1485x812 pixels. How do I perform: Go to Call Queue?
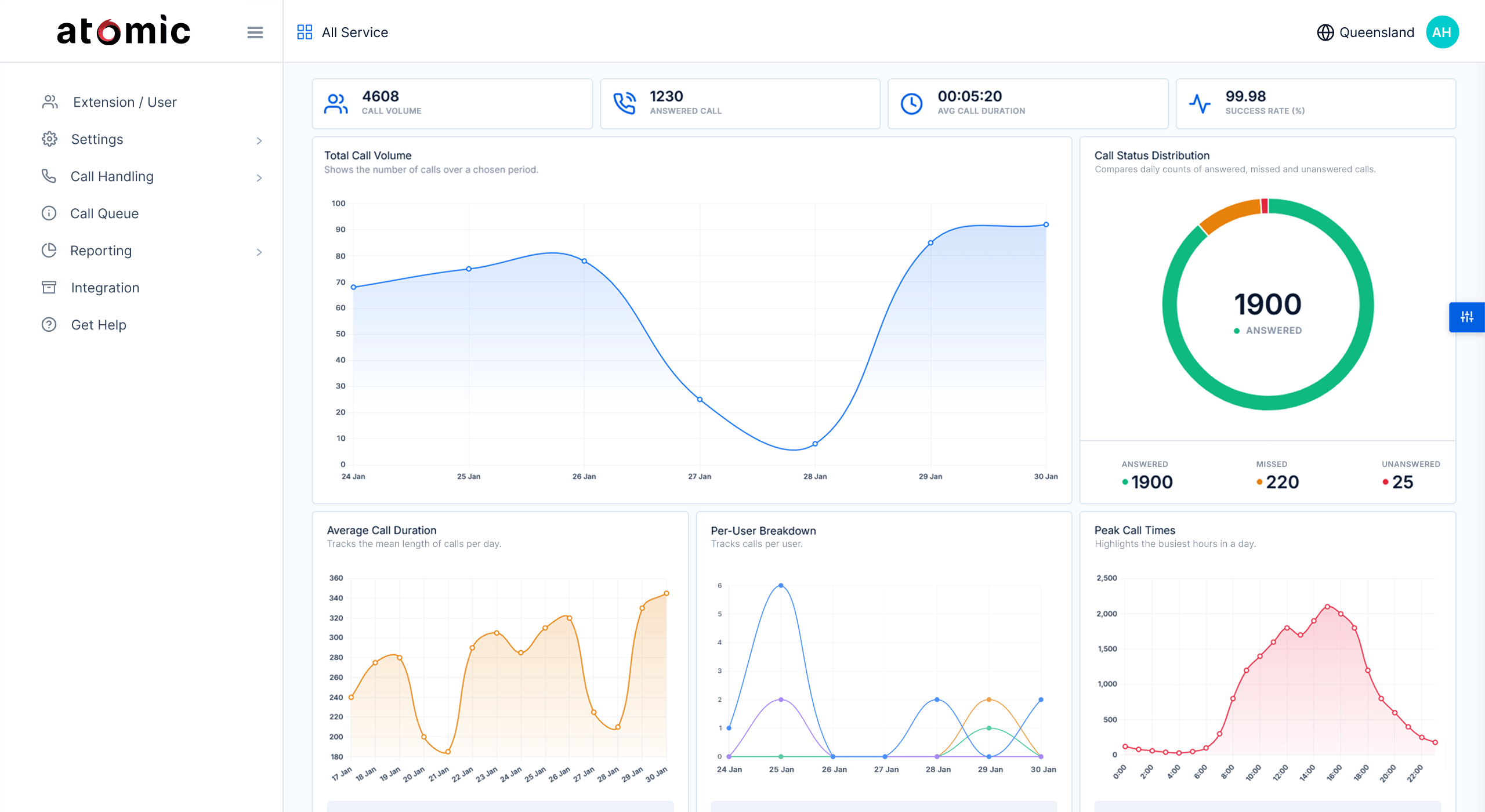(x=104, y=213)
